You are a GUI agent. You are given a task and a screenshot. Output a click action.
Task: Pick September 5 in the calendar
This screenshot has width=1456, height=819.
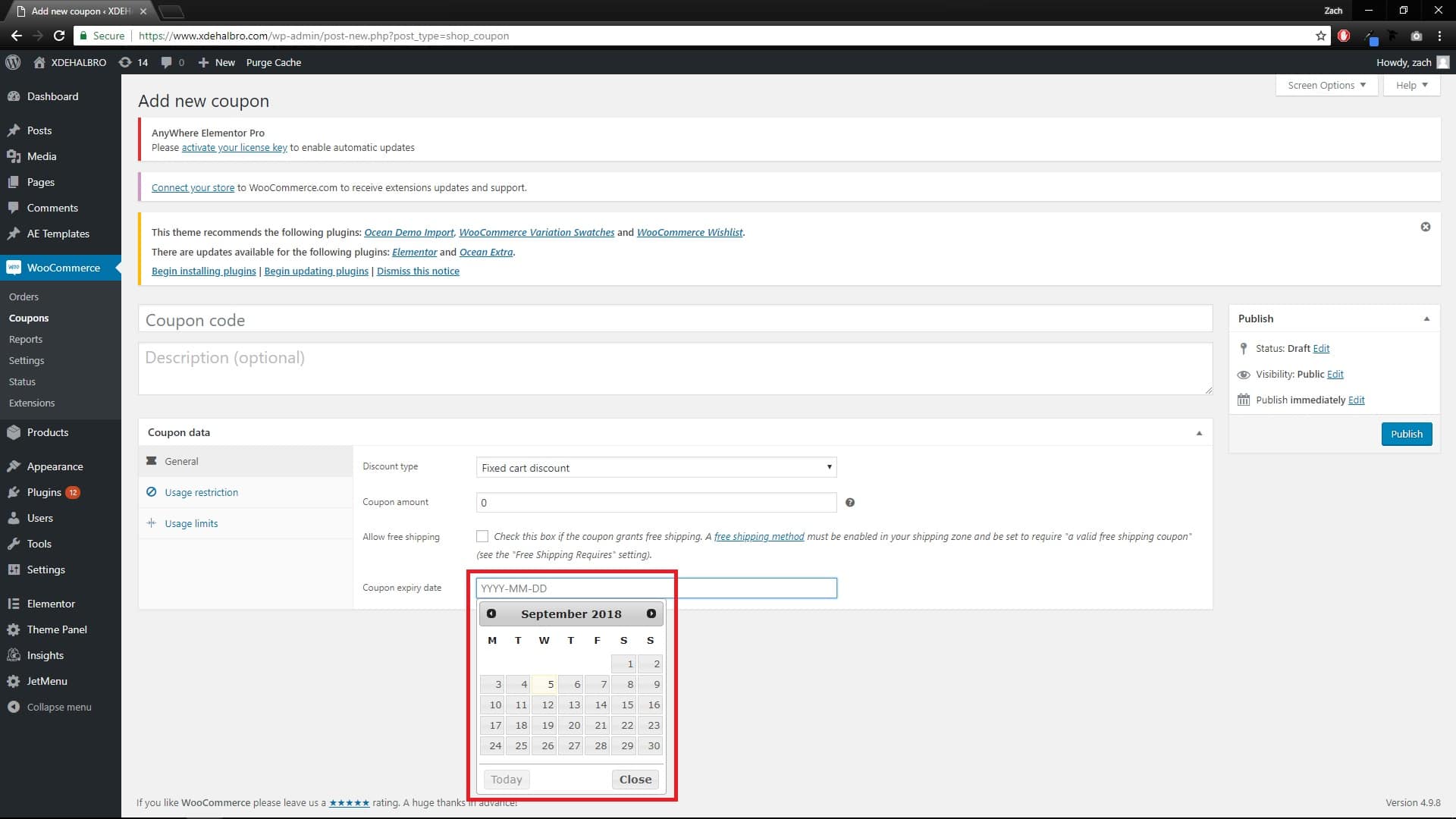(x=544, y=684)
